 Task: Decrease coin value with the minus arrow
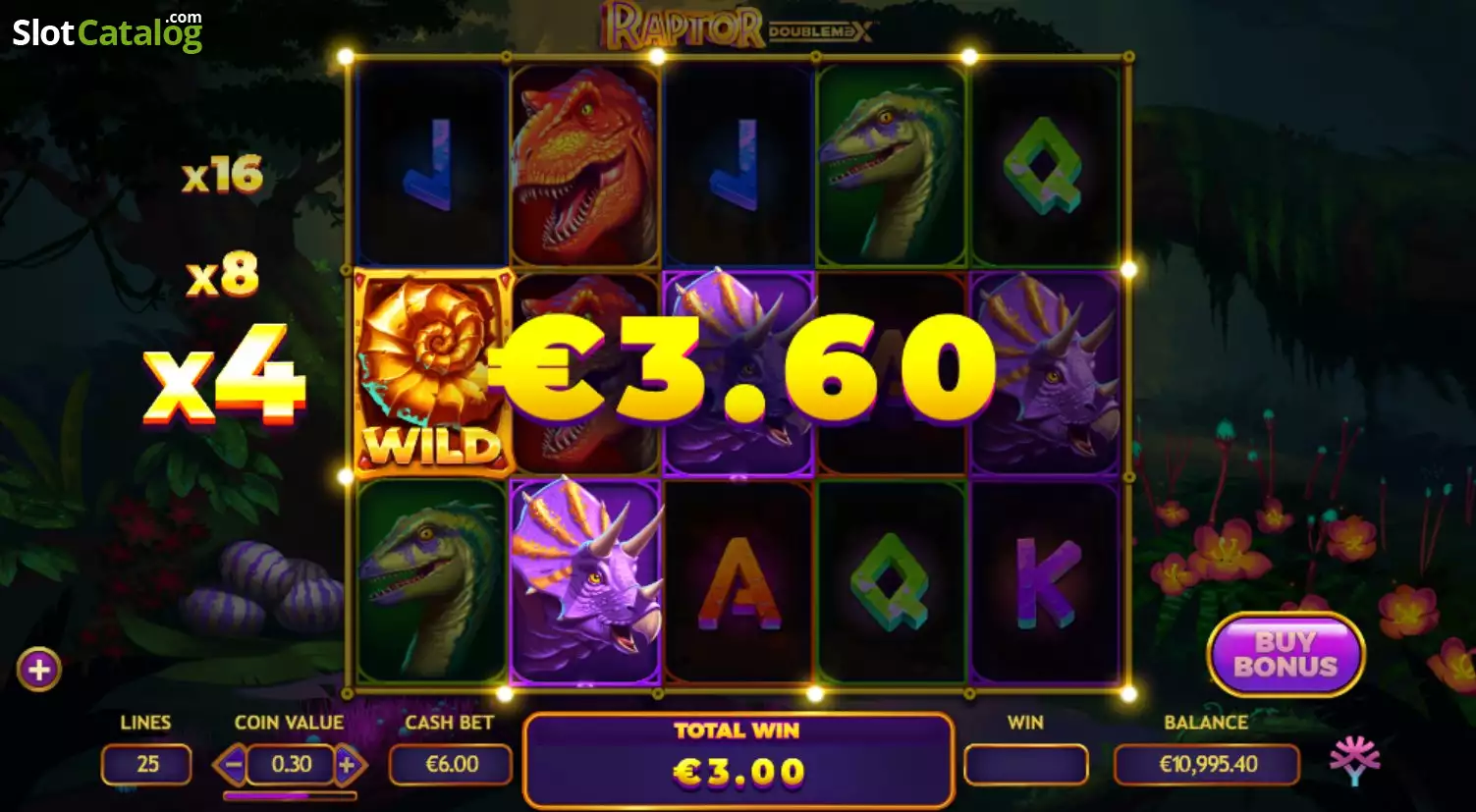pyautogui.click(x=231, y=764)
